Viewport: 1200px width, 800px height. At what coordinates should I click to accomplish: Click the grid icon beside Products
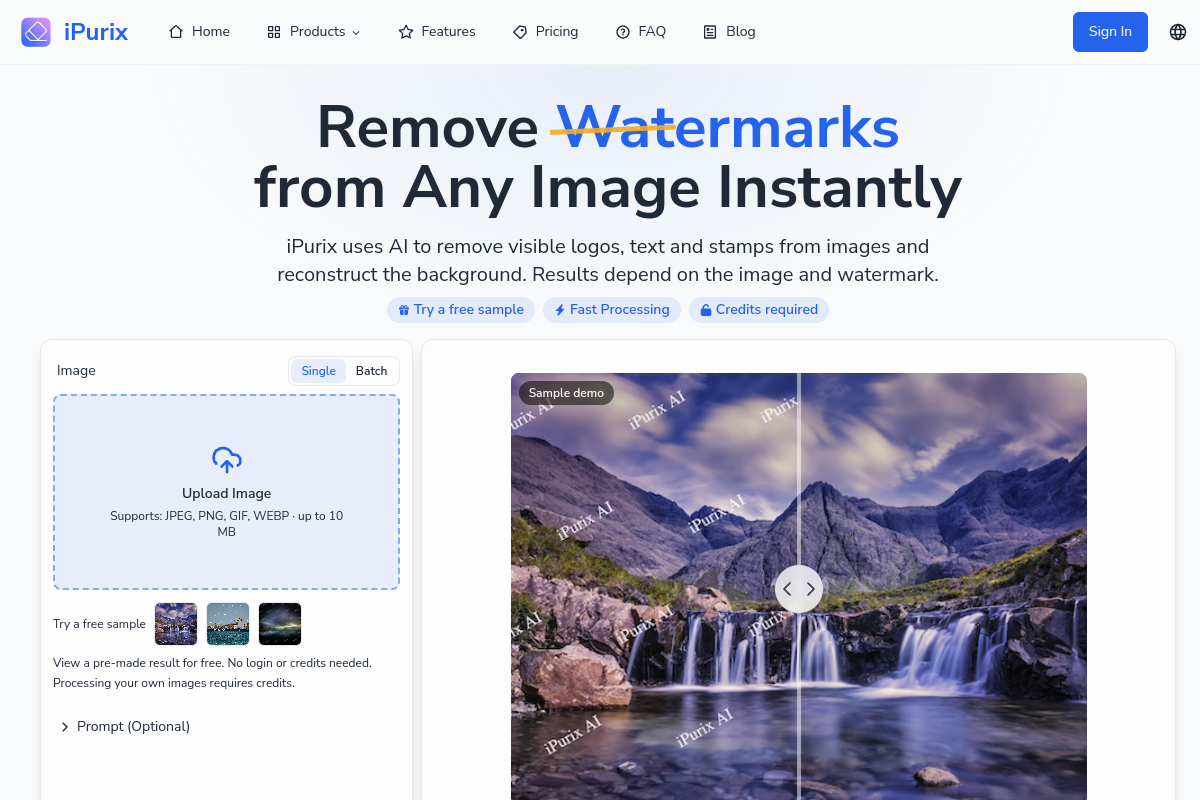pos(274,32)
